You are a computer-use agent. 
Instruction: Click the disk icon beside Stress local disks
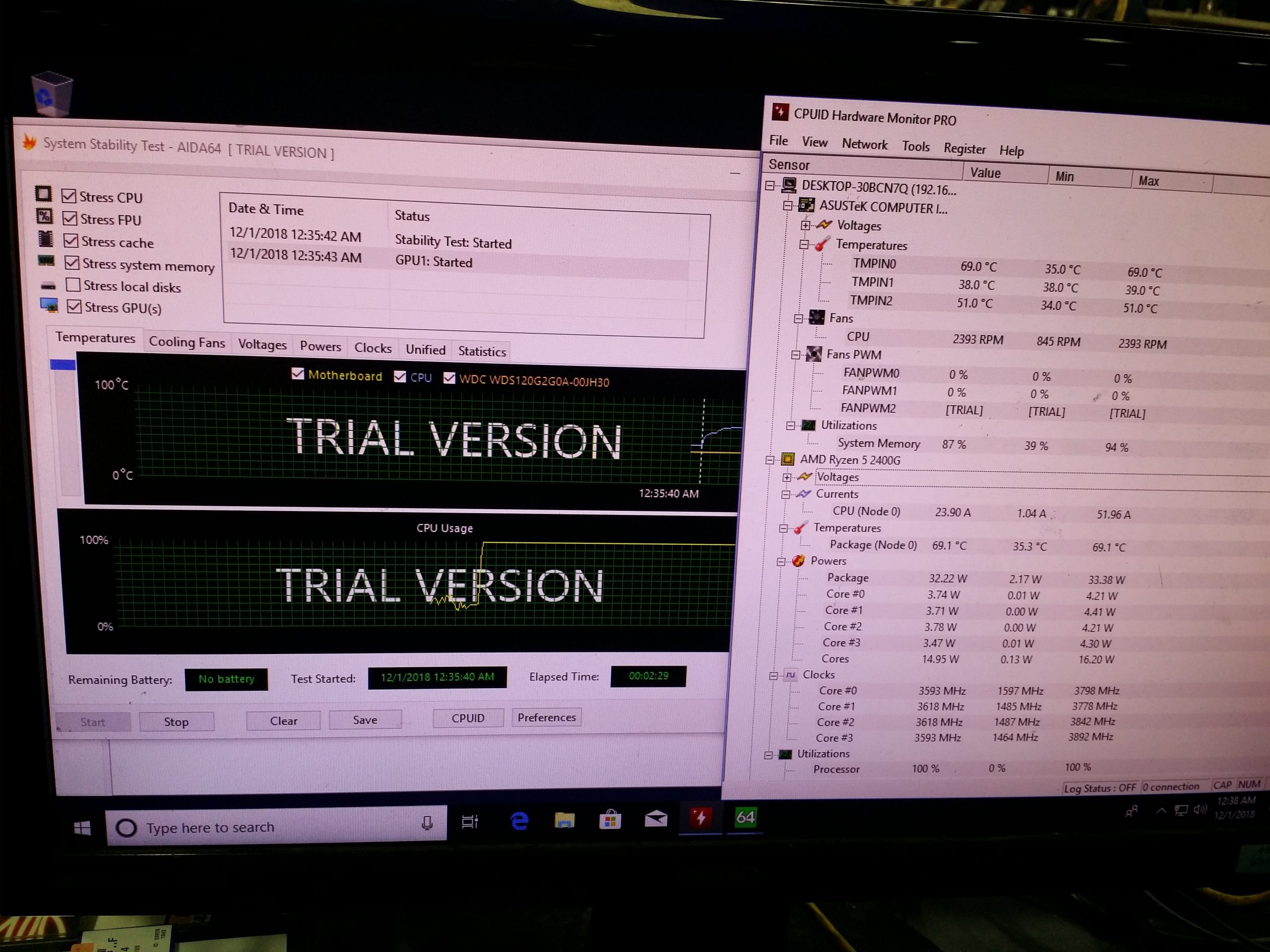(48, 285)
